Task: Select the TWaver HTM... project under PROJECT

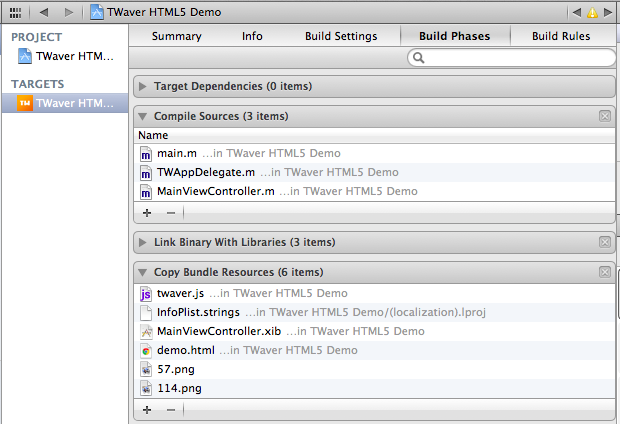Action: 66,56
